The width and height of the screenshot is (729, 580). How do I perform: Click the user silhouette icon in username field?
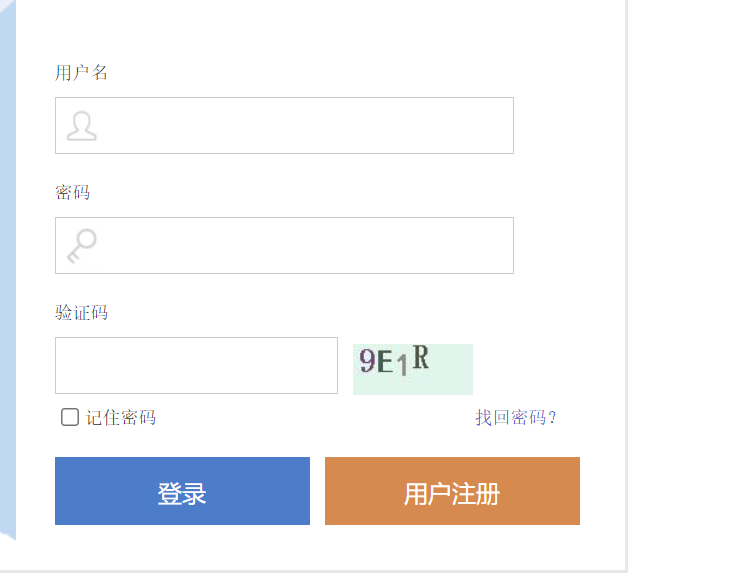click(x=82, y=125)
